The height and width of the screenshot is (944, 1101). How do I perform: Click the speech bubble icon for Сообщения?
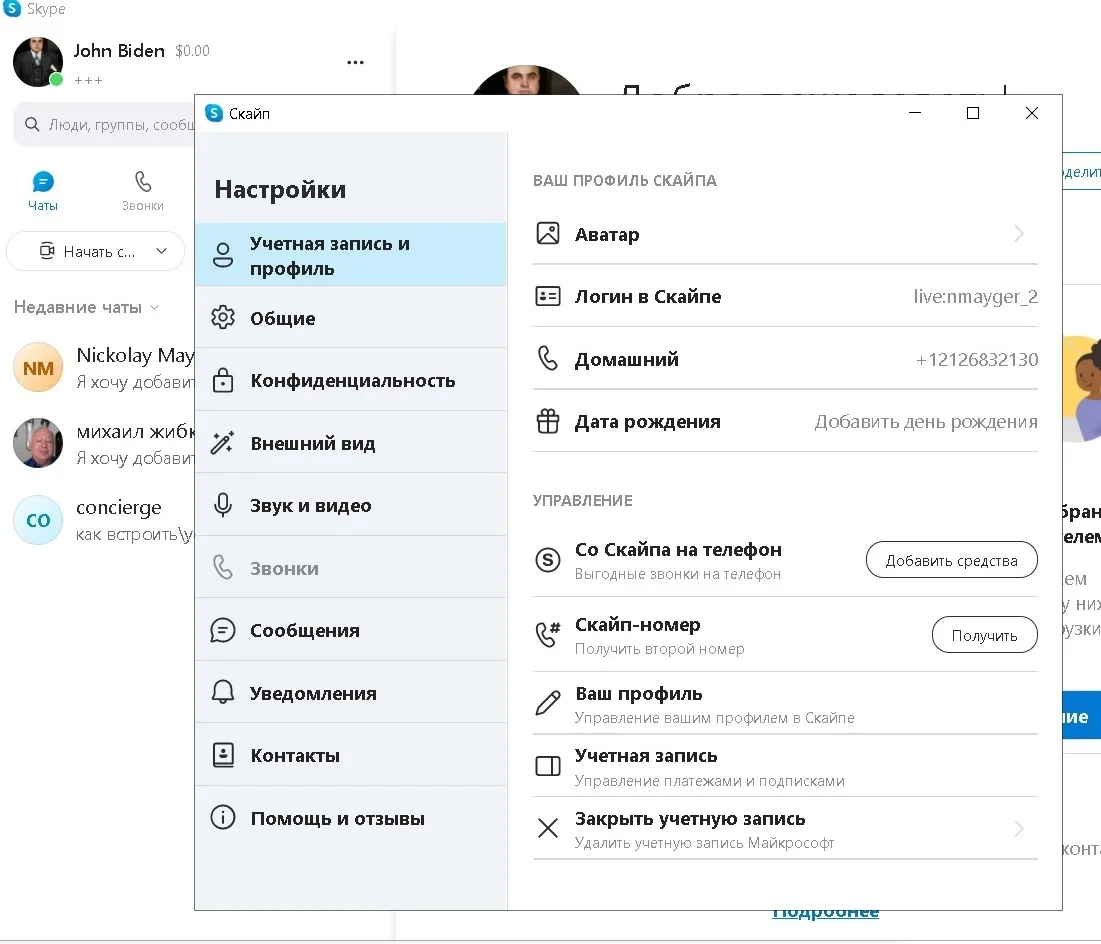point(223,630)
